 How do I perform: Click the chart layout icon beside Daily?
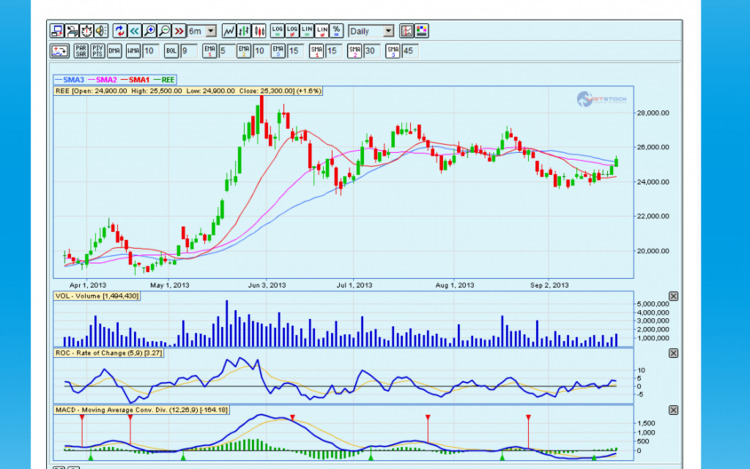point(407,31)
